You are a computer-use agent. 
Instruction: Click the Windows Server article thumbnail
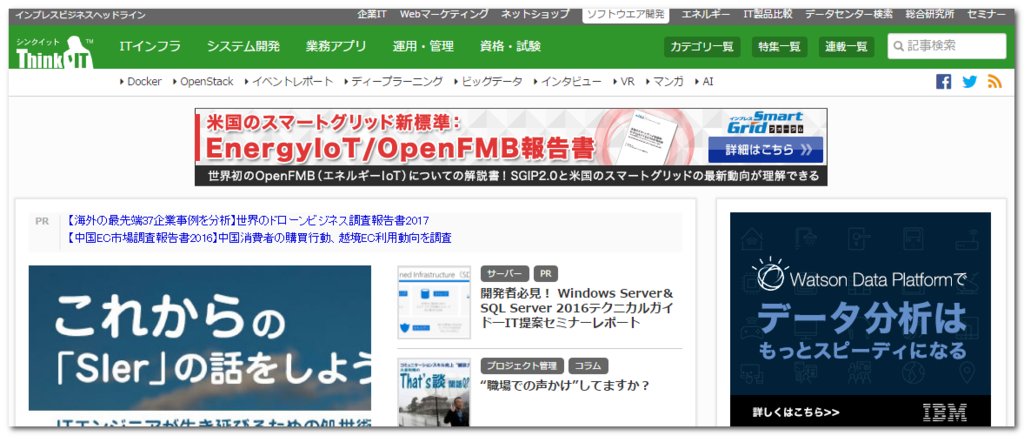(x=434, y=302)
